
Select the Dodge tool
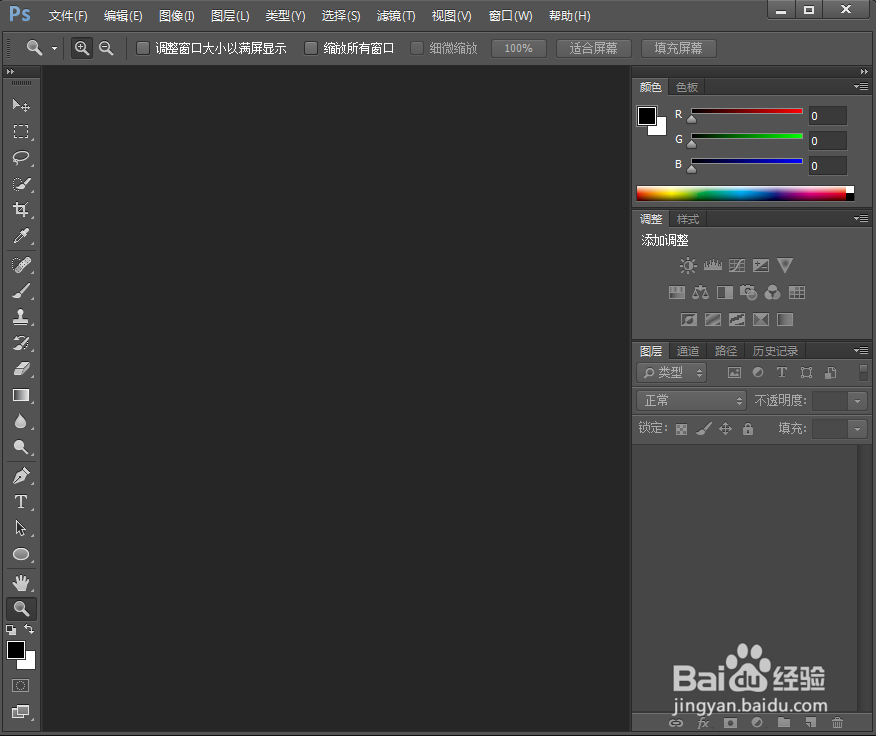coord(21,447)
